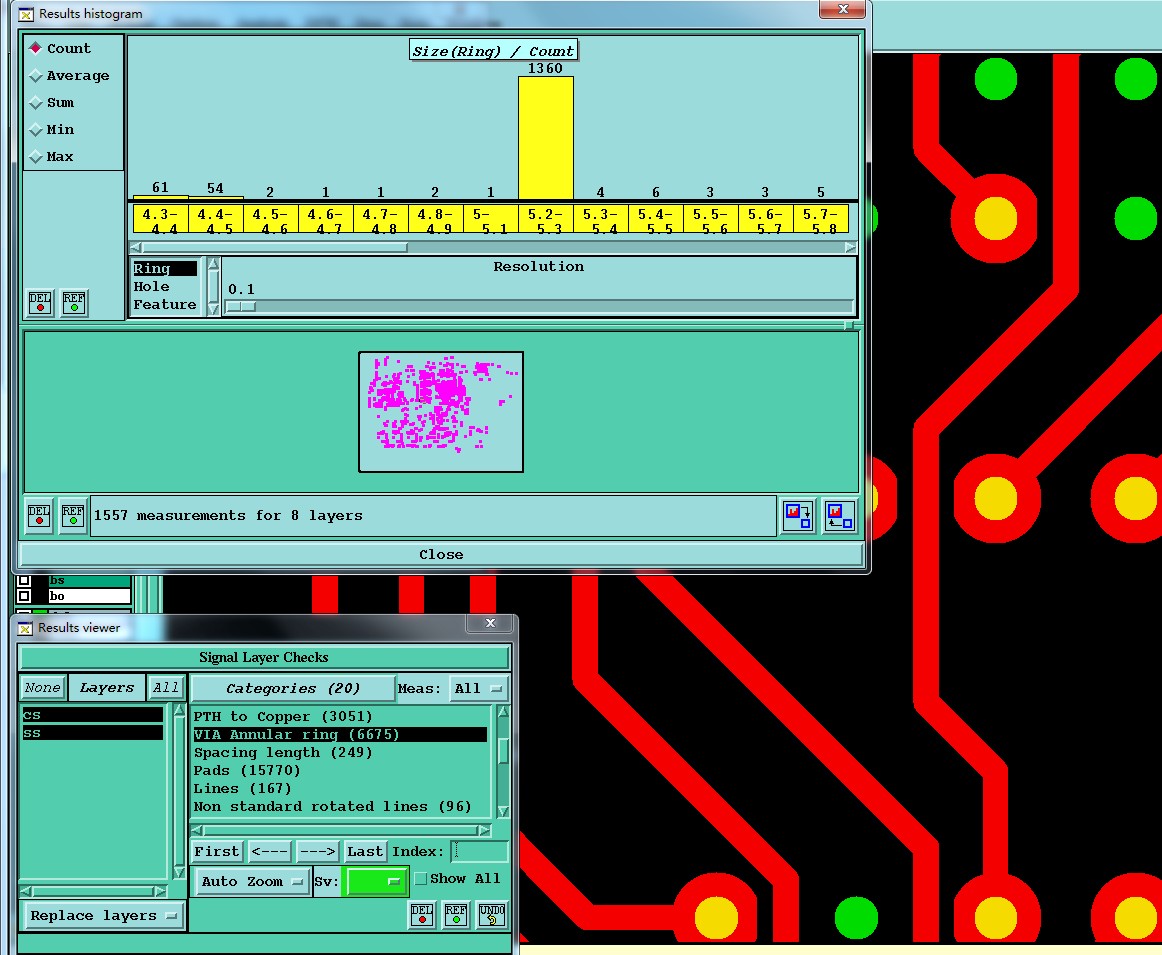Choose Feature in histogram attribute list
Viewport: 1162px width, 955px height.
[165, 305]
